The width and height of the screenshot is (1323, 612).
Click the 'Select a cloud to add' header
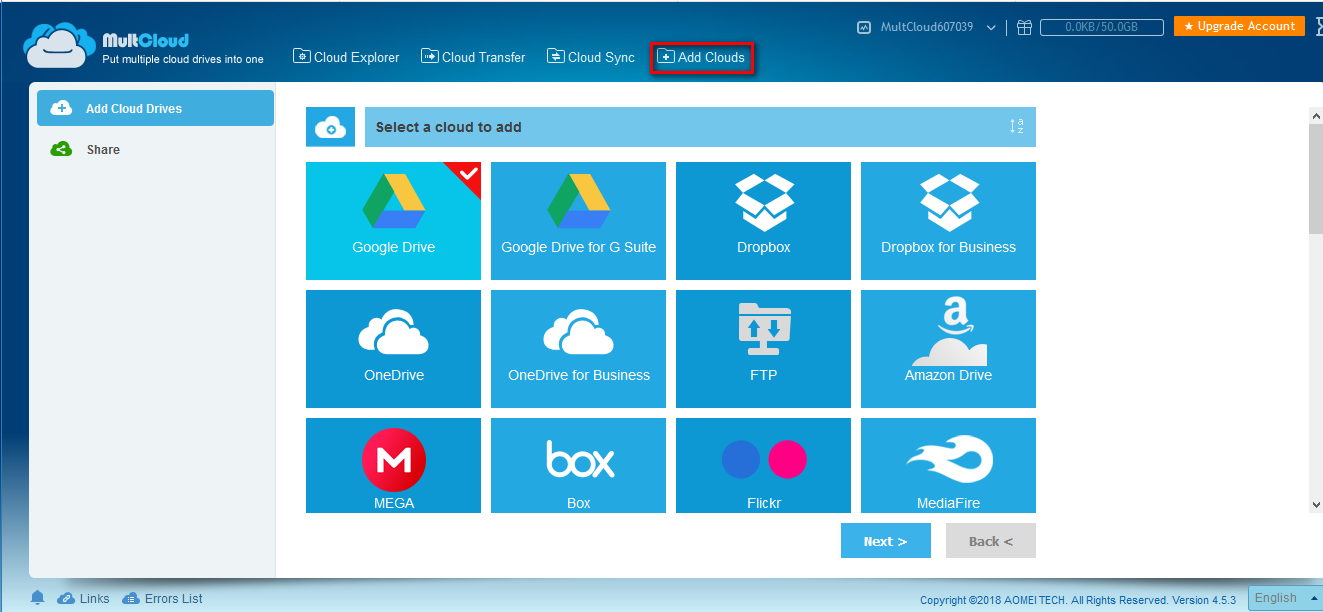pyautogui.click(x=700, y=127)
